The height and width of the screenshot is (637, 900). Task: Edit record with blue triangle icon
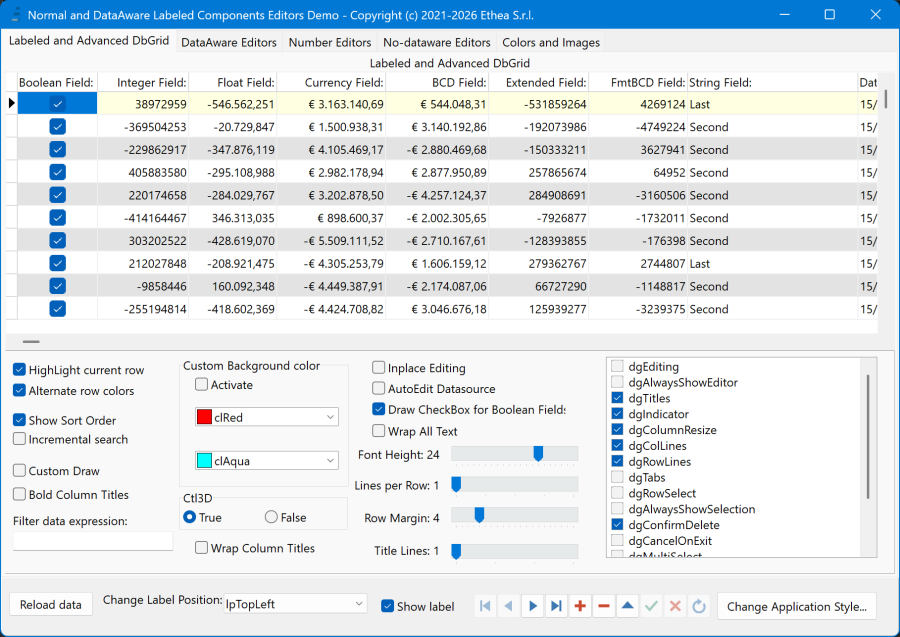tap(628, 606)
